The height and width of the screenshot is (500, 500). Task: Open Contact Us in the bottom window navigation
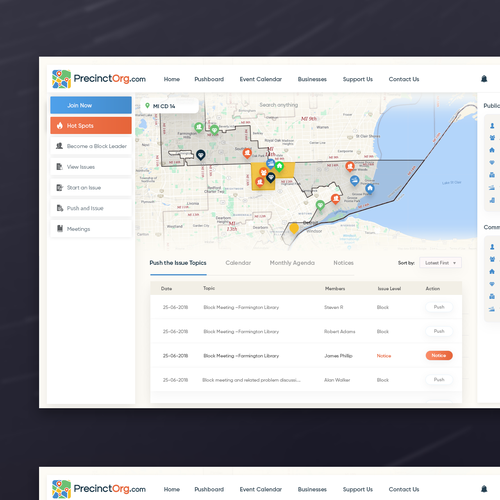(x=404, y=489)
